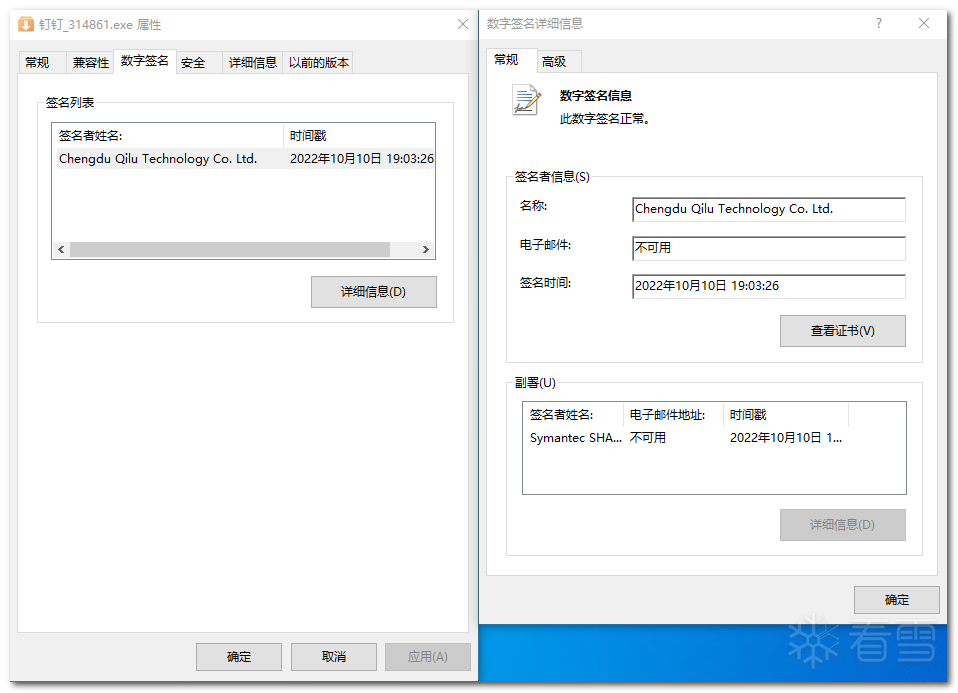Click 2022年10月10日 timestamp in 副署 list
The width and height of the screenshot is (958, 693).
point(786,438)
